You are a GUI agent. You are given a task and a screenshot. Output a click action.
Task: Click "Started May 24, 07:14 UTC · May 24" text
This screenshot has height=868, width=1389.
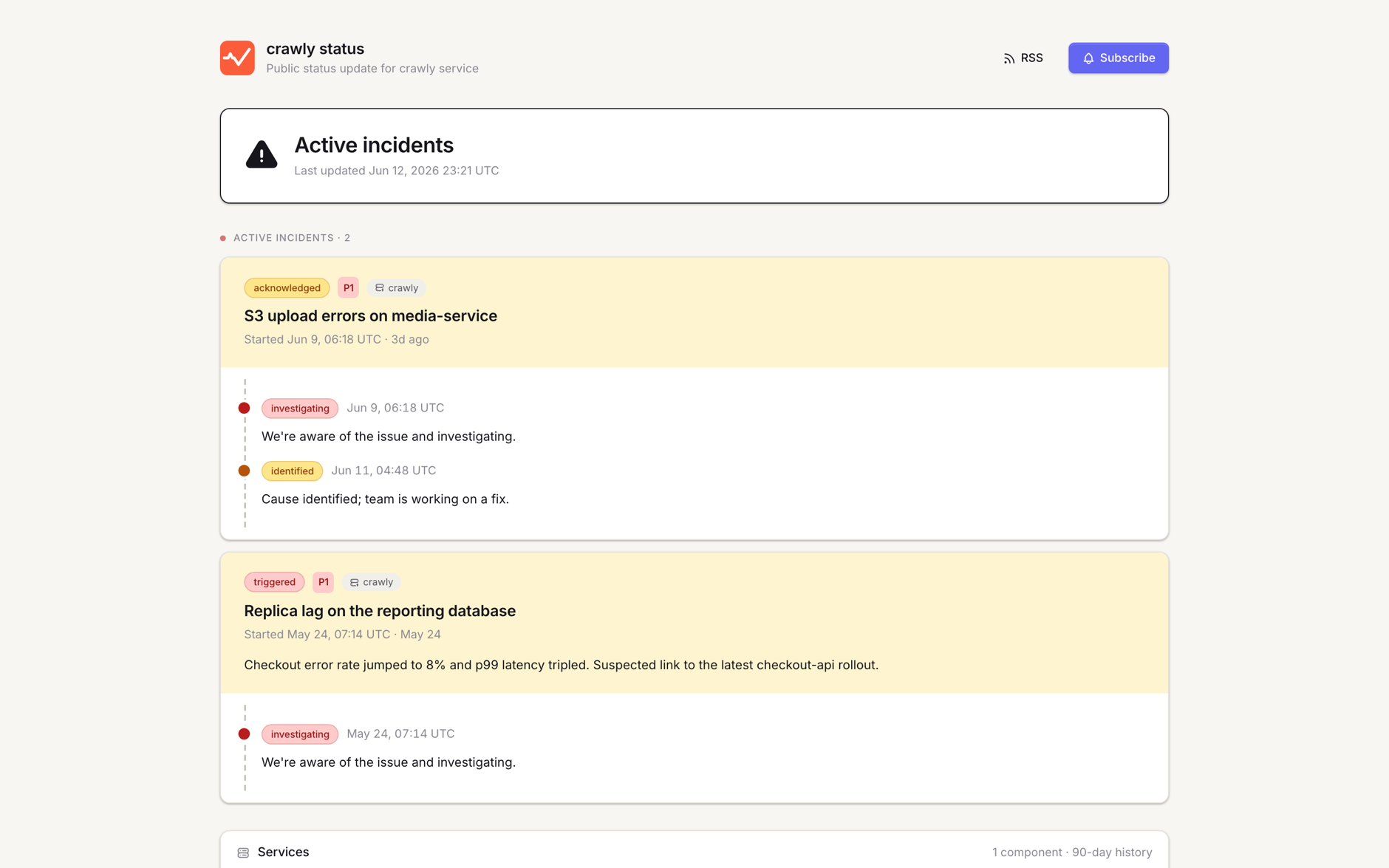pos(342,635)
